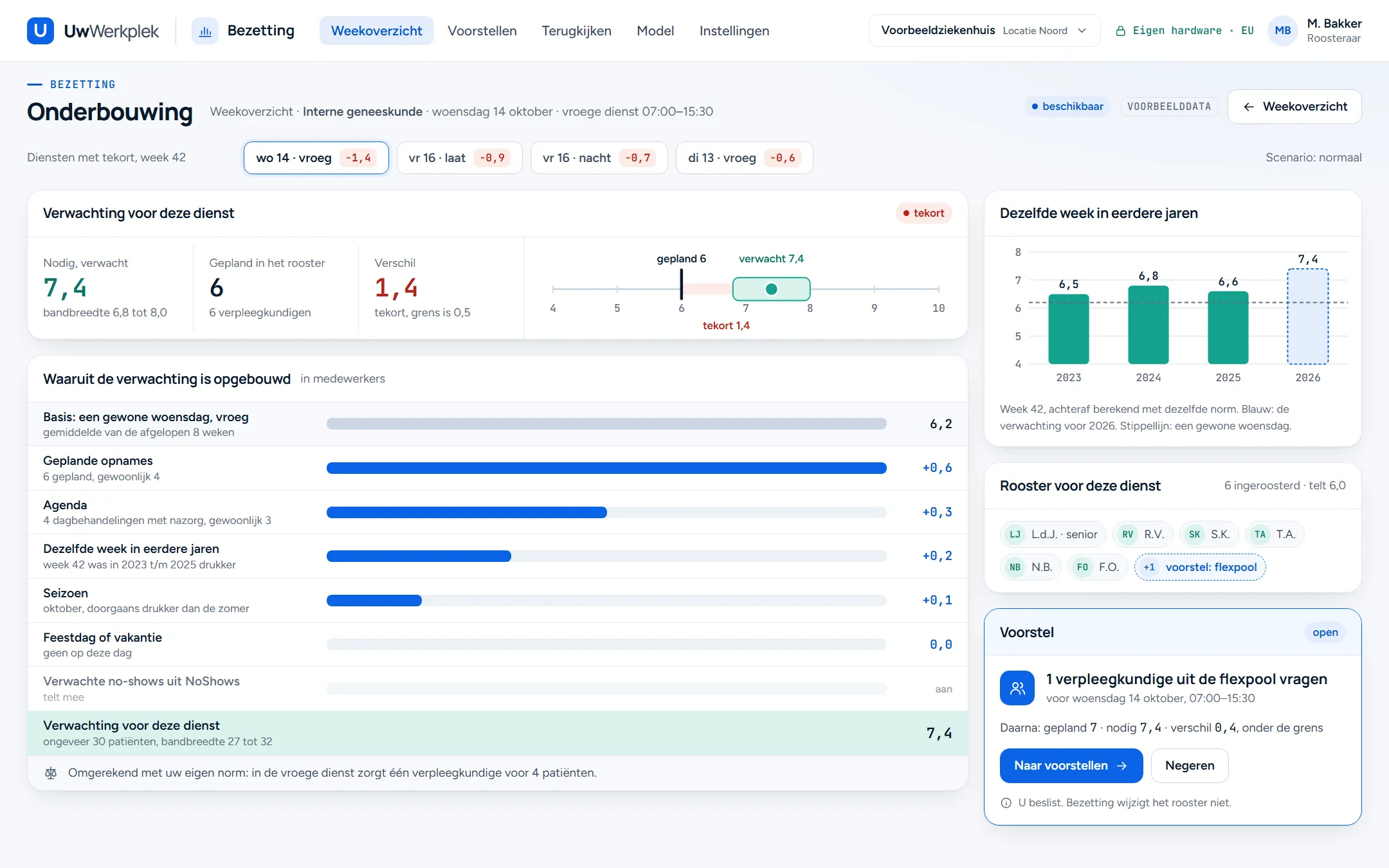1389x868 pixels.
Task: Click the lock icon beside Eigen hardware
Action: point(1120,31)
